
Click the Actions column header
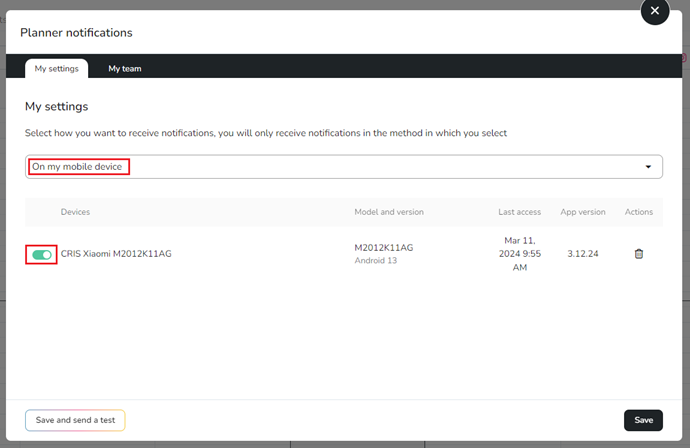638,212
